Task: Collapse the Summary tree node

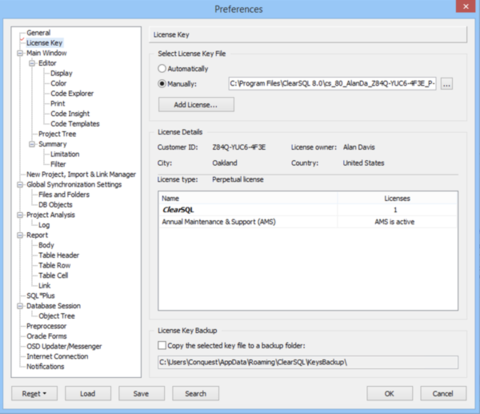Action: coord(32,144)
